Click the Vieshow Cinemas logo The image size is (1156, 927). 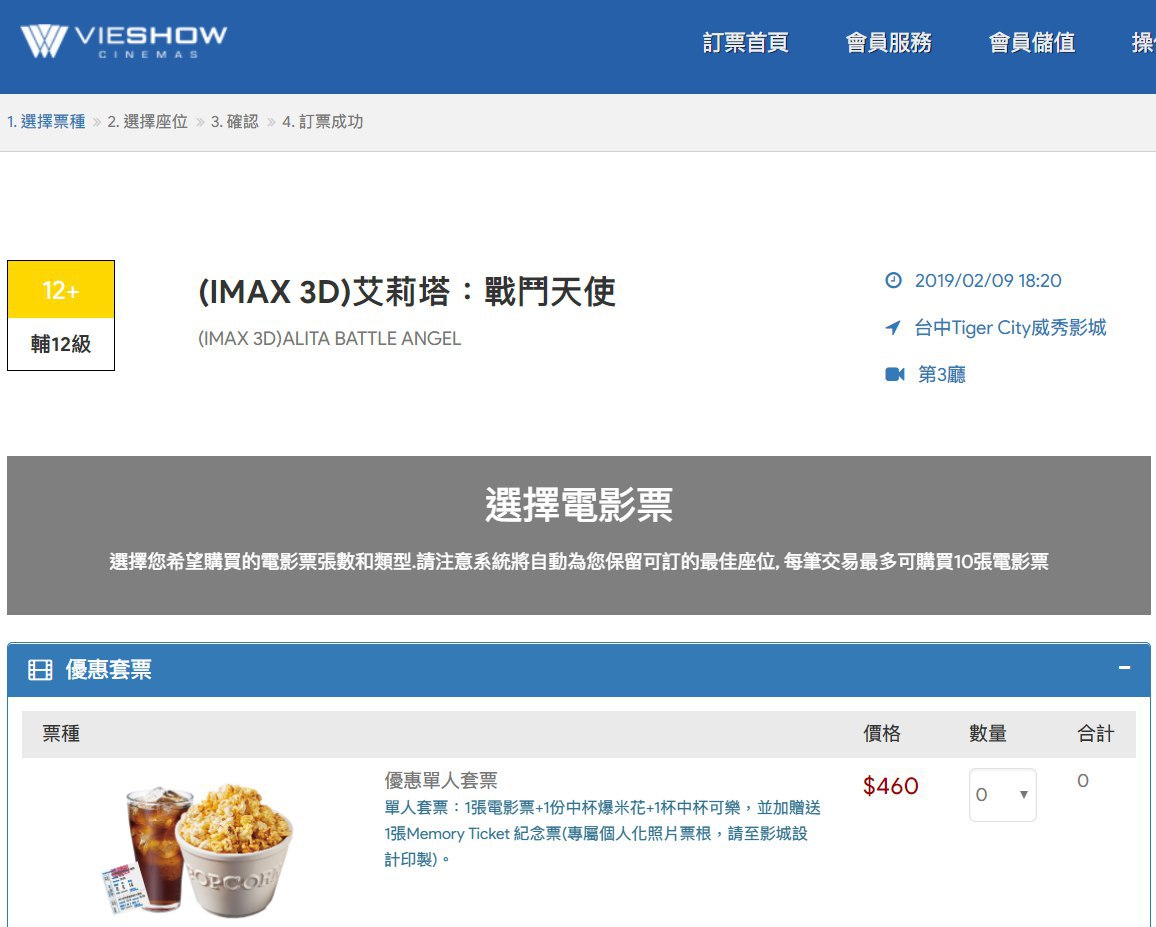click(x=124, y=42)
